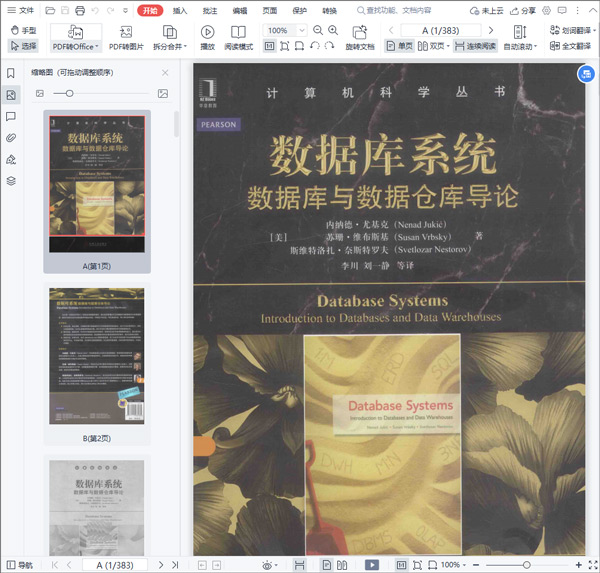
Task: Switch to the 转换 tab
Action: tap(329, 11)
